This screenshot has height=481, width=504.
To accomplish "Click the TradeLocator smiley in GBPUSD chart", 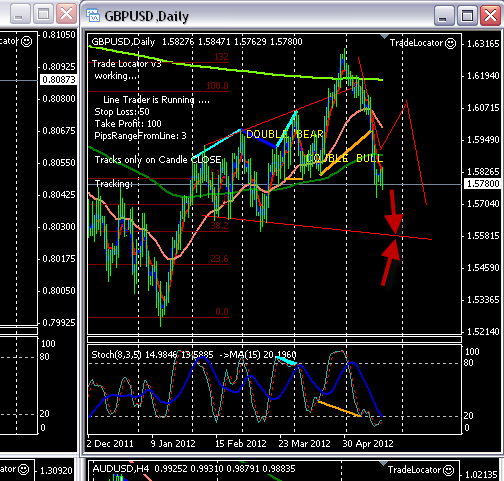I will pyautogui.click(x=451, y=43).
